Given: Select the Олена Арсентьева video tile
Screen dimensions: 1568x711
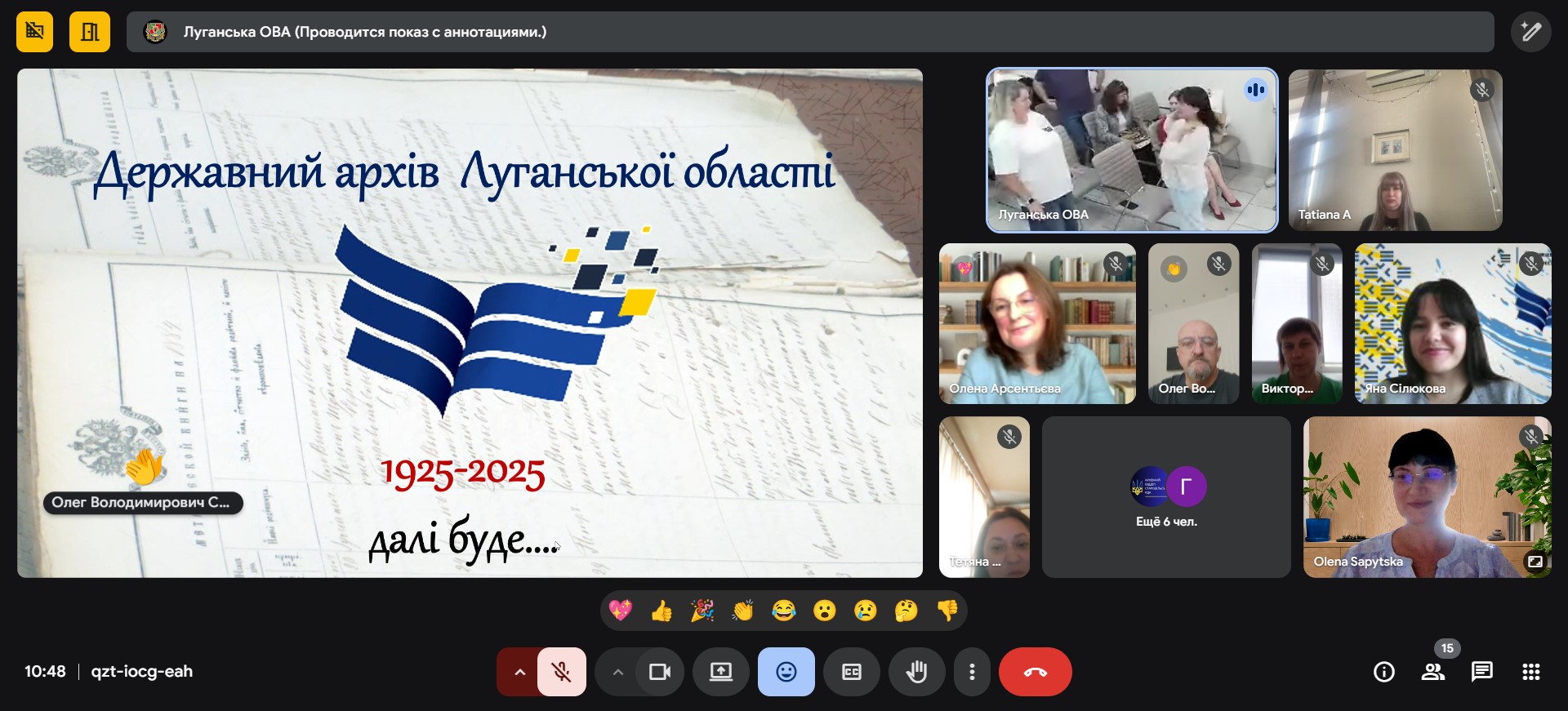Looking at the screenshot, I should (1037, 323).
